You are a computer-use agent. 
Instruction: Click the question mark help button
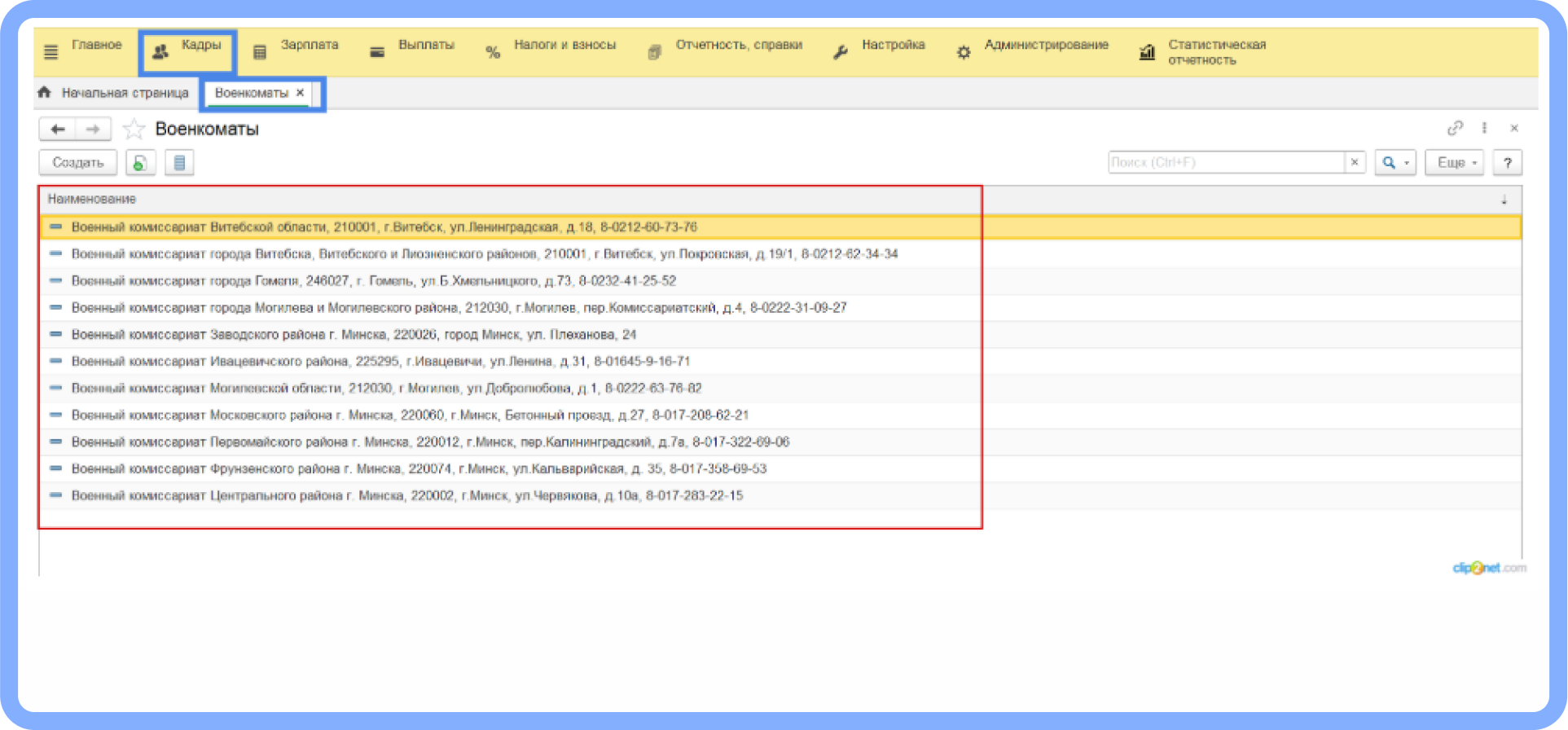coord(1508,163)
